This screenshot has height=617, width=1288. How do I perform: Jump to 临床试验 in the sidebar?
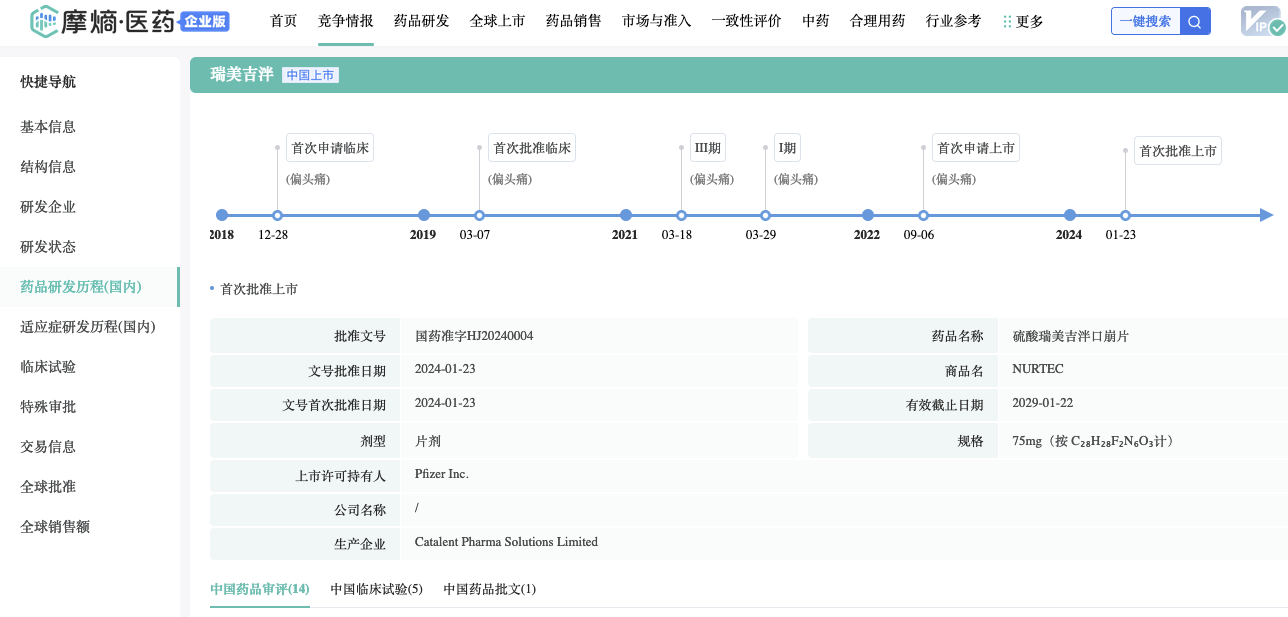click(48, 367)
